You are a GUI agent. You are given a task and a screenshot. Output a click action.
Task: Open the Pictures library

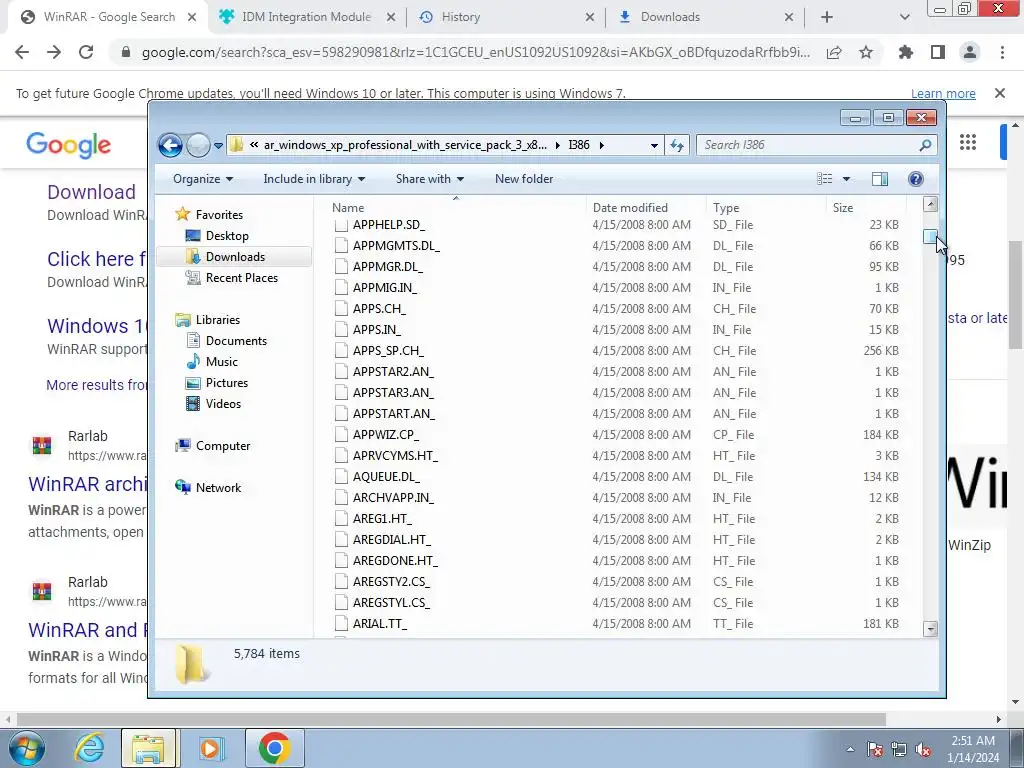(227, 383)
